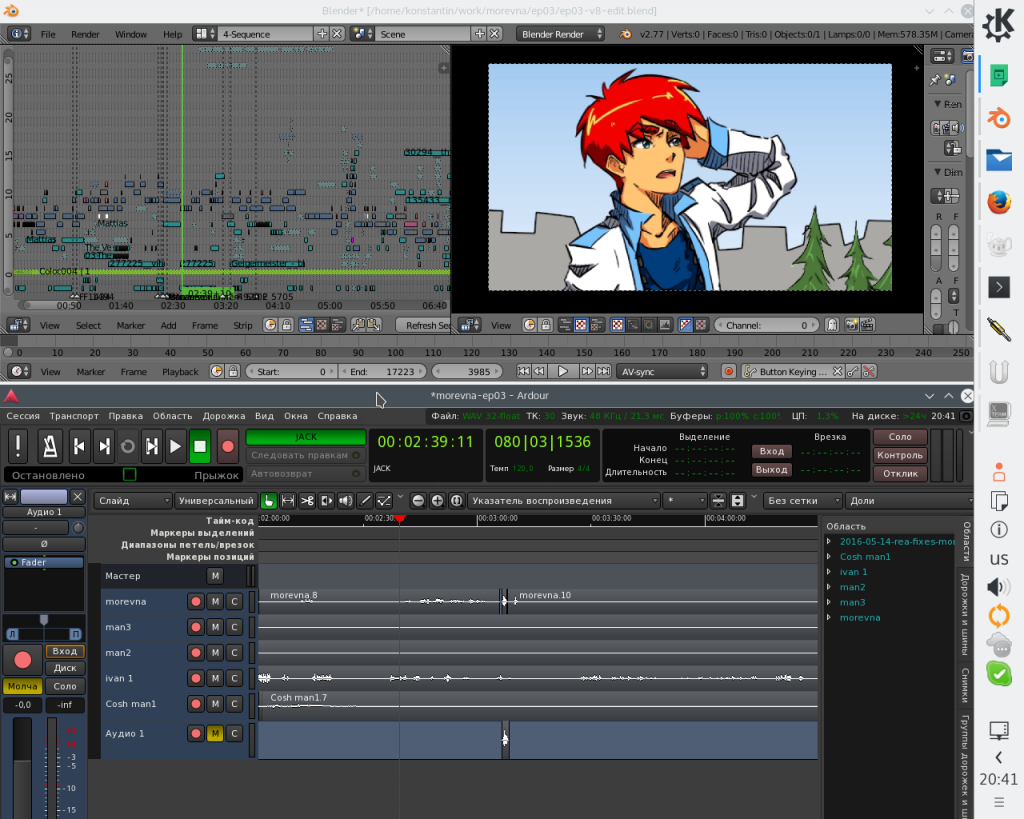Start playback with Ardour play button
This screenshot has height=819, width=1024.
175,446
